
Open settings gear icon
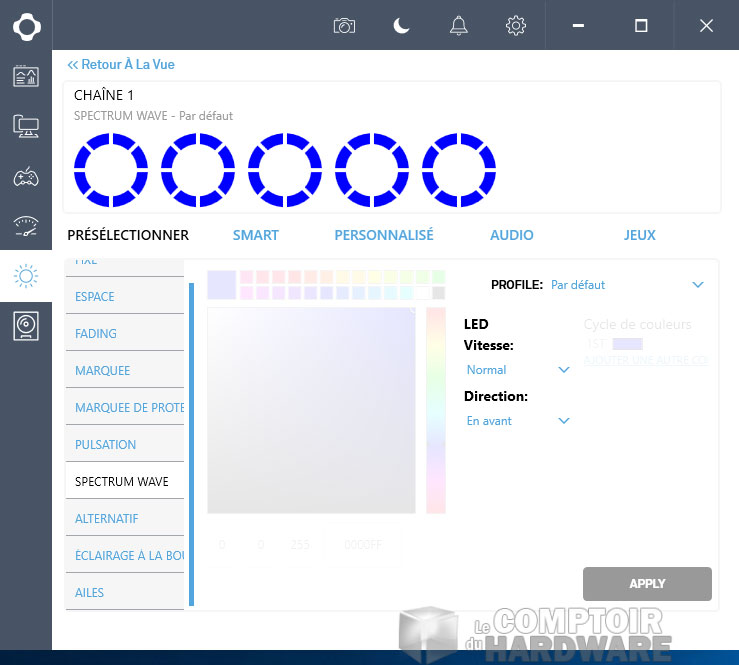coord(516,26)
